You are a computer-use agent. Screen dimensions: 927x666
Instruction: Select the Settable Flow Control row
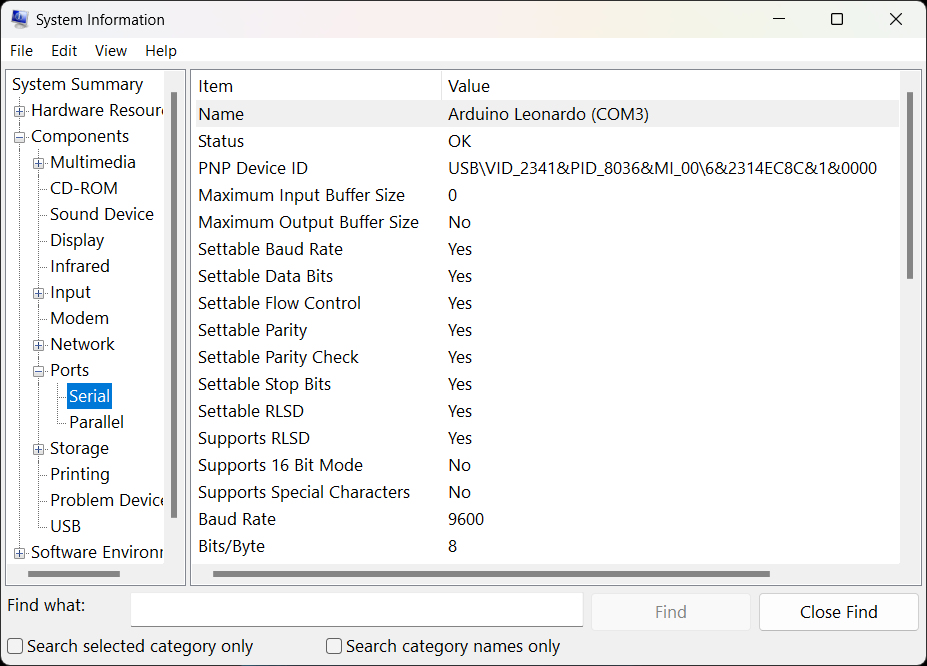click(547, 303)
